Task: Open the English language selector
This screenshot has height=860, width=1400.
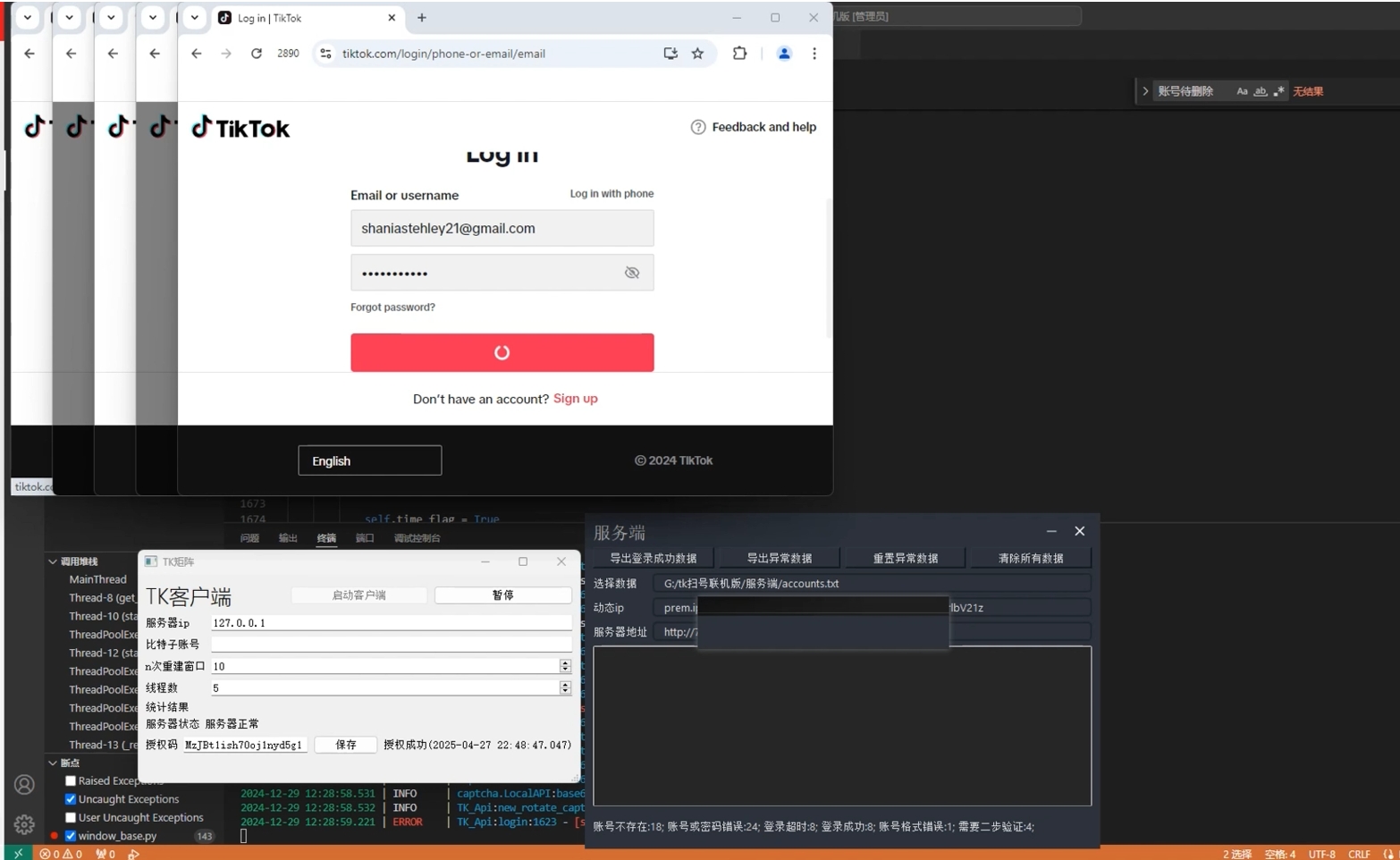Action: (x=369, y=460)
